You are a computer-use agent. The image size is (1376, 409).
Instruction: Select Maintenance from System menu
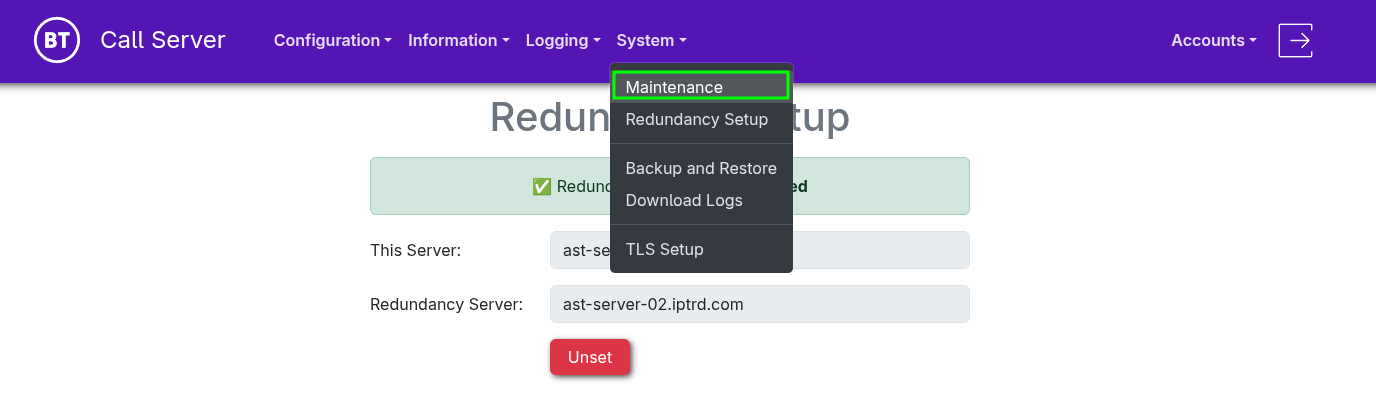pyautogui.click(x=701, y=87)
